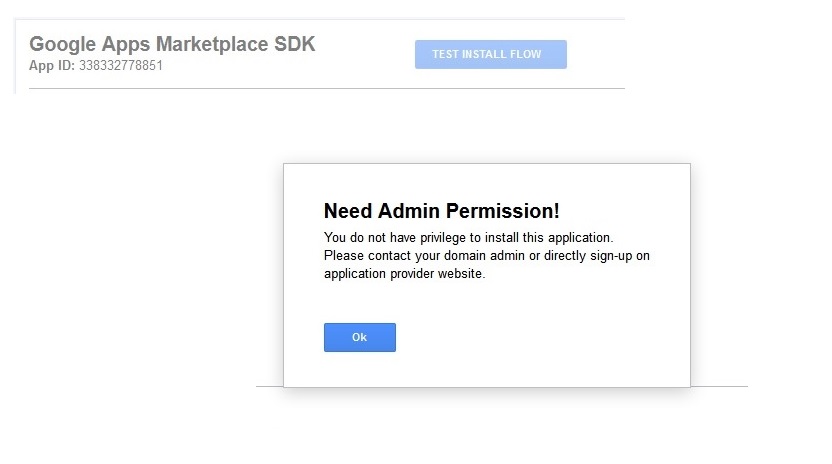Viewport: 832px width, 464px height.
Task: Click empty dialog area right of Ok
Action: (x=540, y=337)
